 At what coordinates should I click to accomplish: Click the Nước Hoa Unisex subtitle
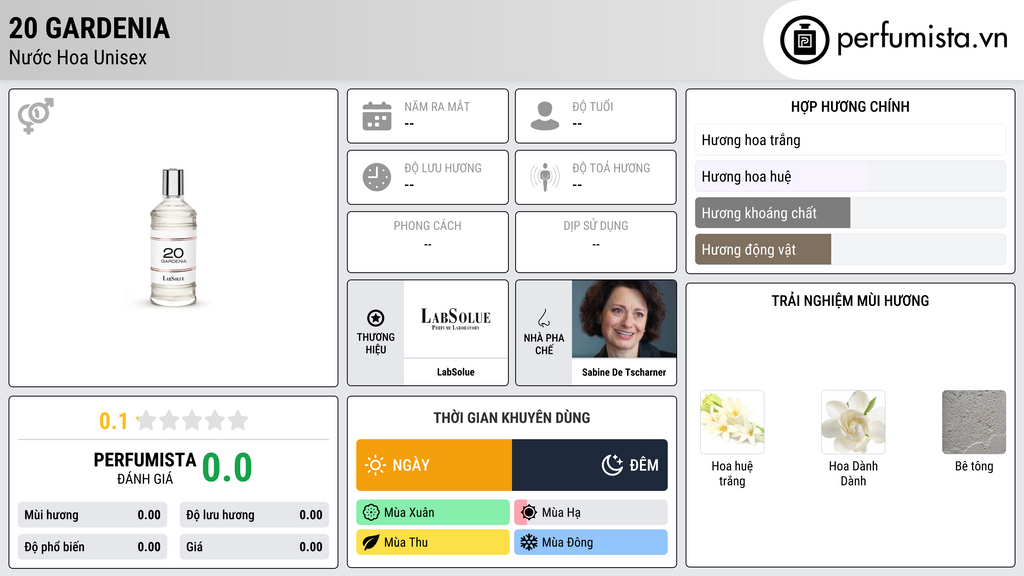[78, 57]
